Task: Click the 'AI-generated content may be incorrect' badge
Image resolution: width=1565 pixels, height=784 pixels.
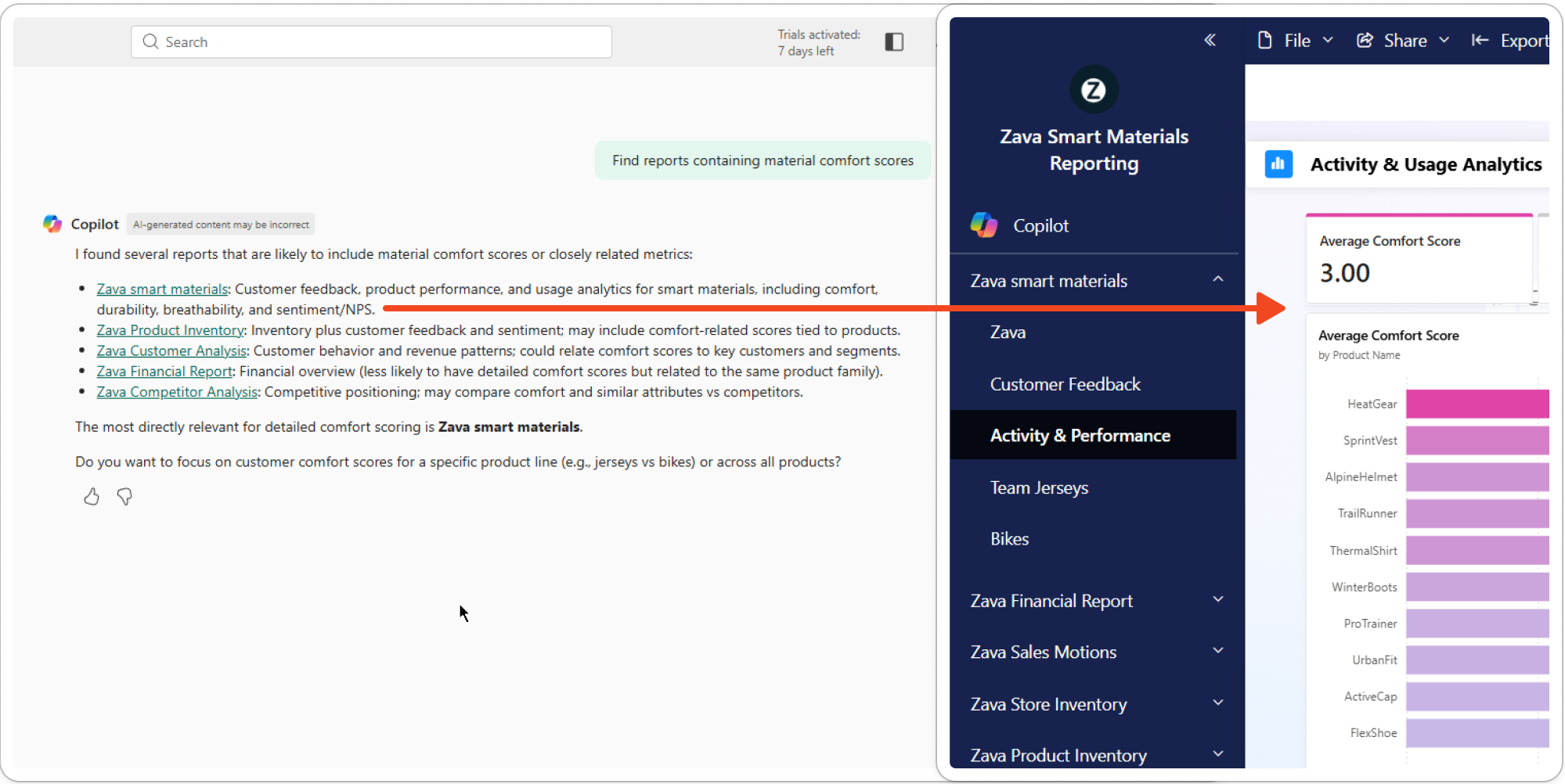Action: (x=221, y=225)
